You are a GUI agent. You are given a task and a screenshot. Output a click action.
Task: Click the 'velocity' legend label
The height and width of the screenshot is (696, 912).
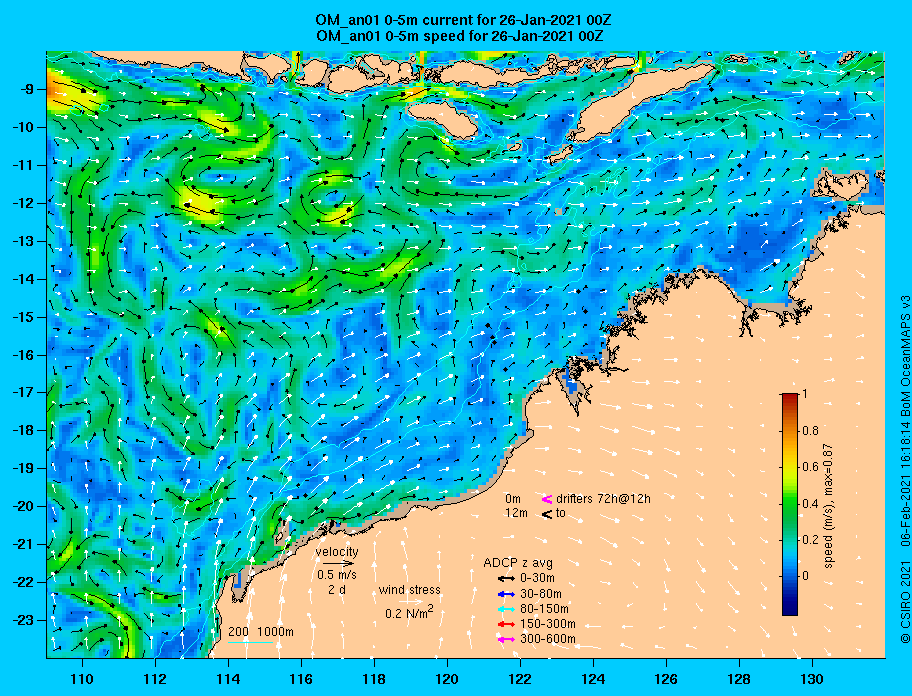(x=337, y=552)
